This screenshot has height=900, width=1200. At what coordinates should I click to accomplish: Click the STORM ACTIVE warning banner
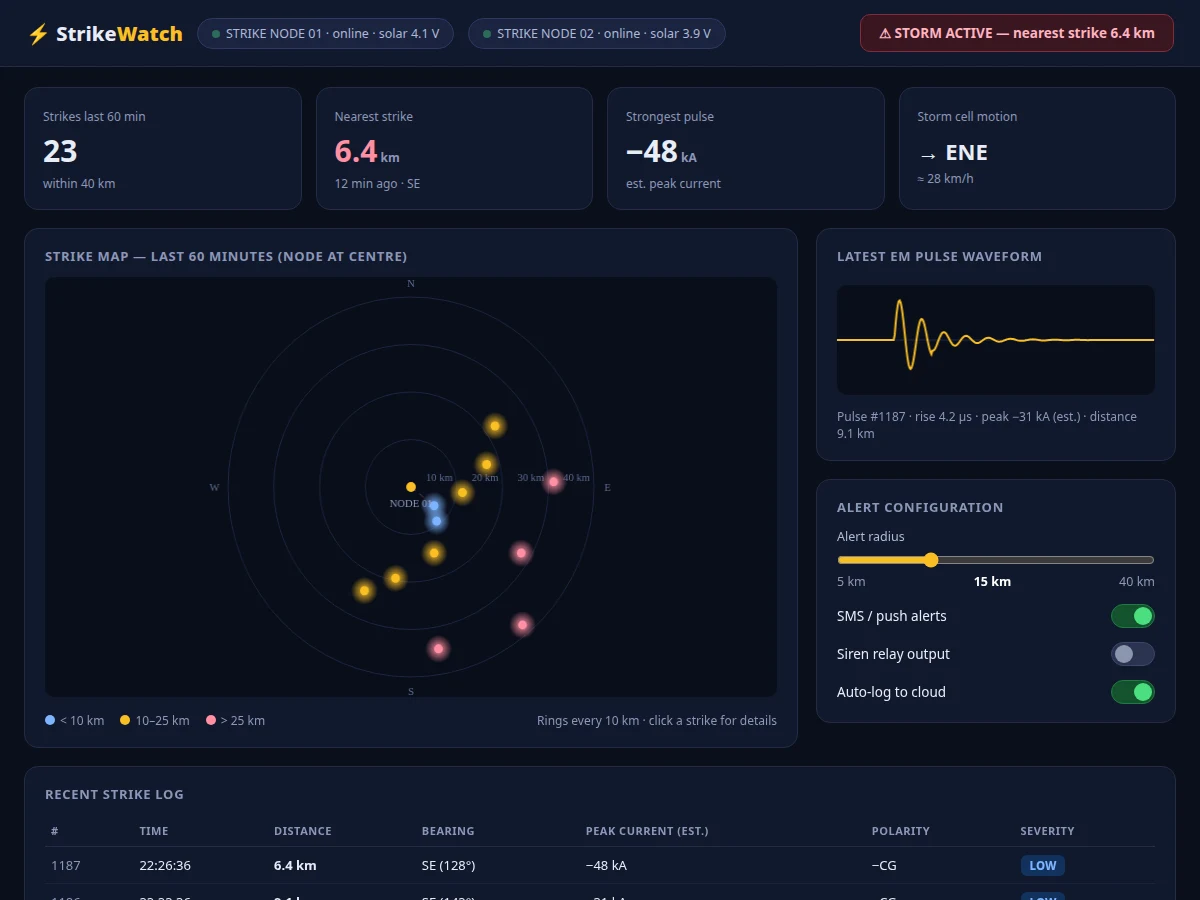tap(1017, 33)
